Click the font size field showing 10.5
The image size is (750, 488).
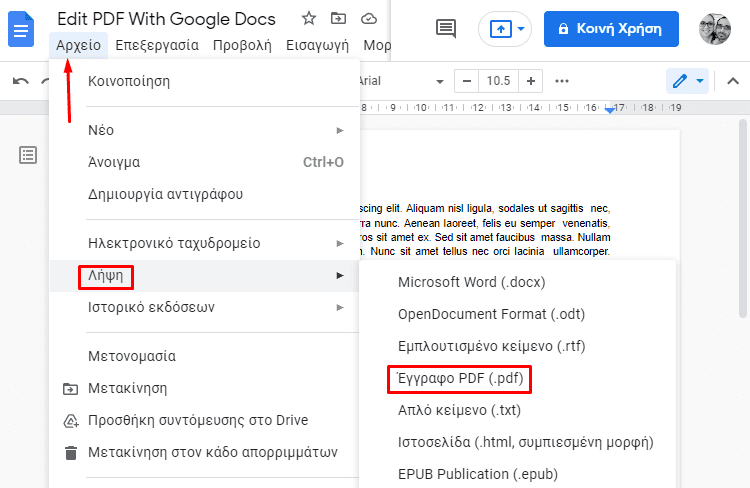pyautogui.click(x=498, y=81)
